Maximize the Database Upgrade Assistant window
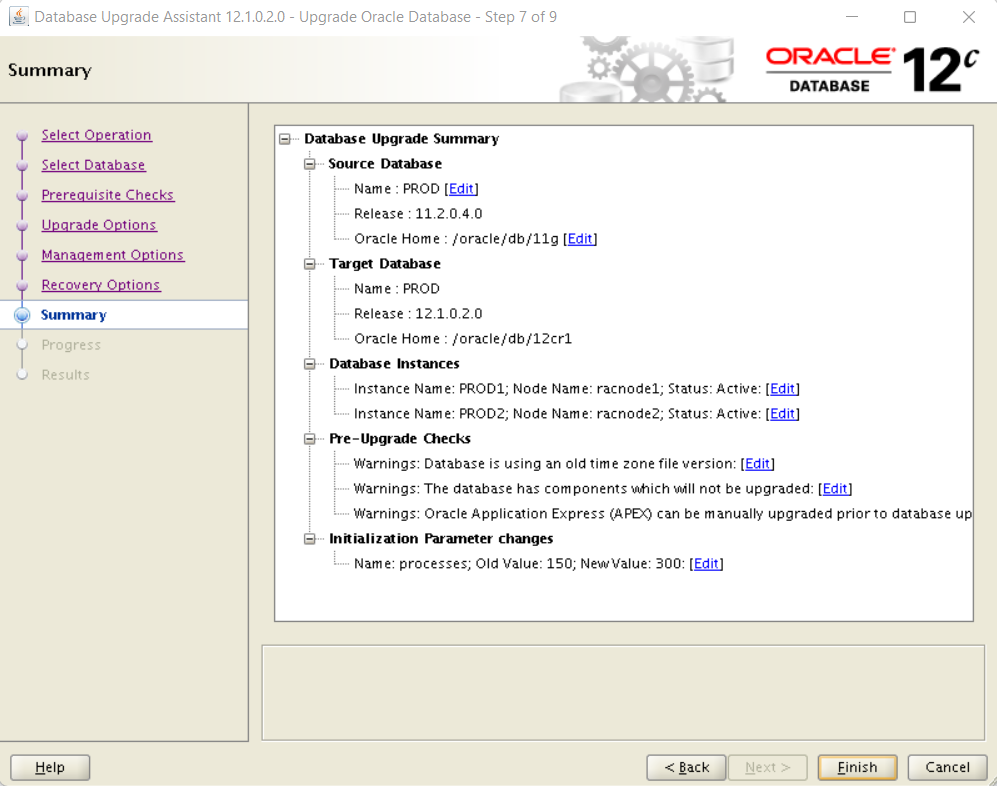 [x=910, y=17]
